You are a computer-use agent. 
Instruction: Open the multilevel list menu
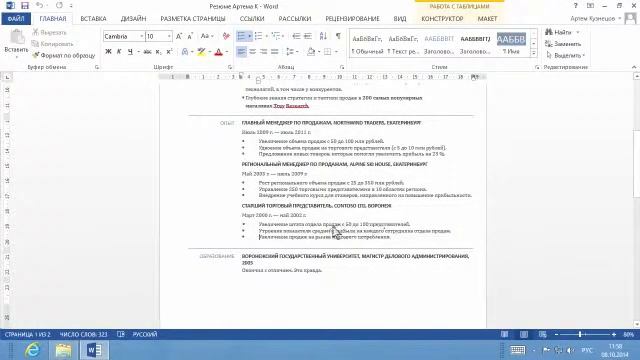point(278,36)
